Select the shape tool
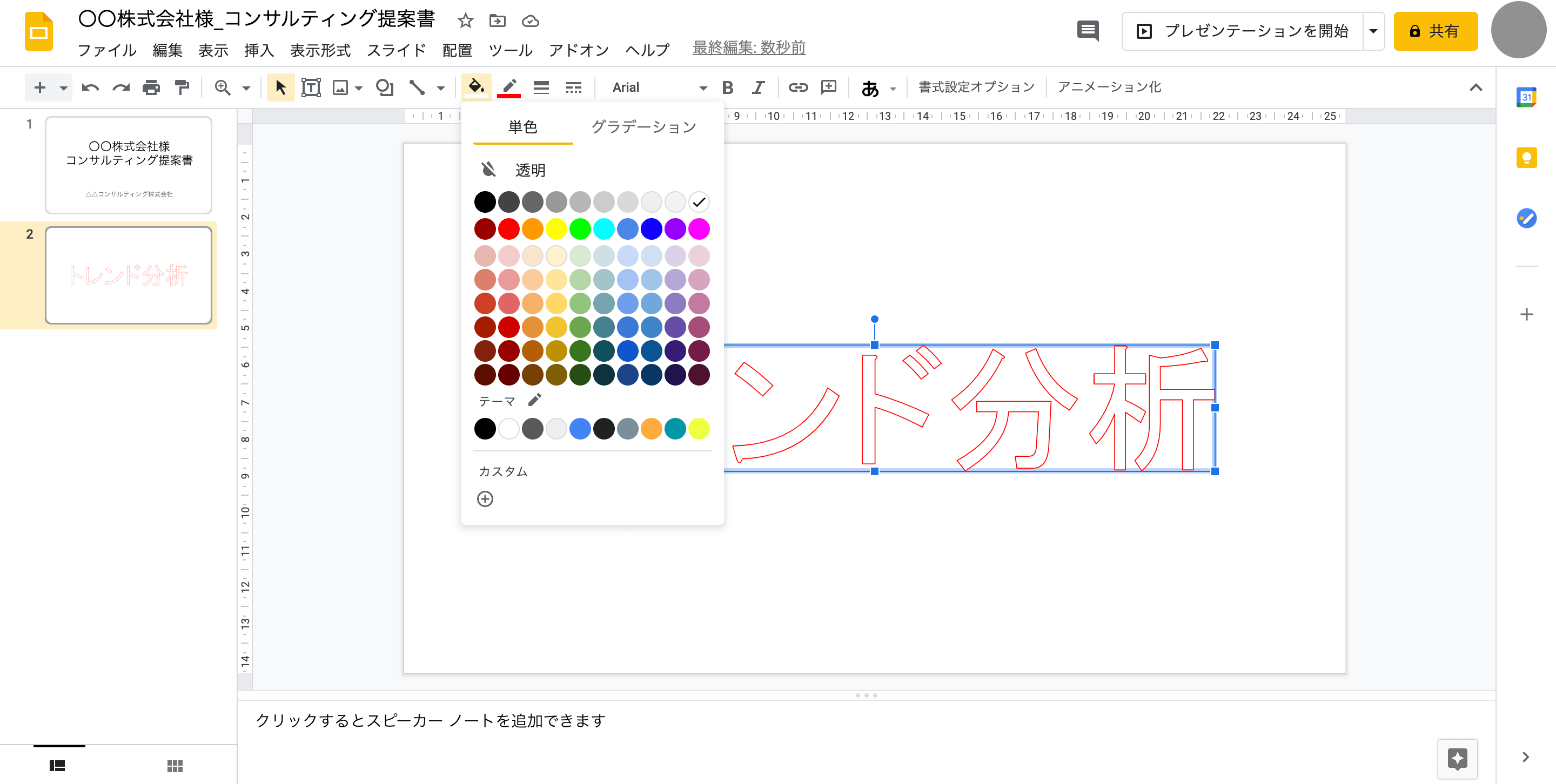This screenshot has width=1556, height=784. tap(384, 87)
